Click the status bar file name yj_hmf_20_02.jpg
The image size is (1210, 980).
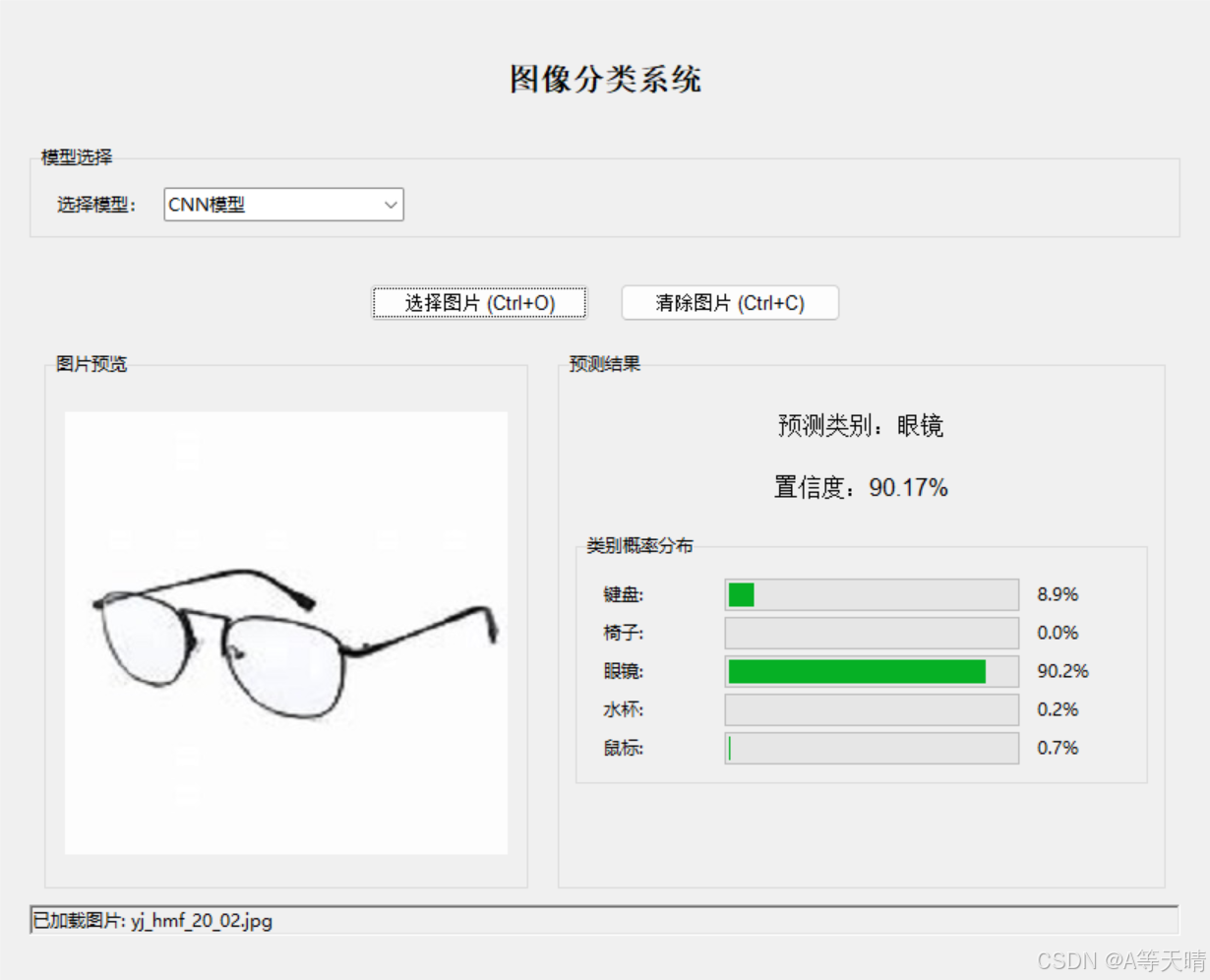pos(202,922)
